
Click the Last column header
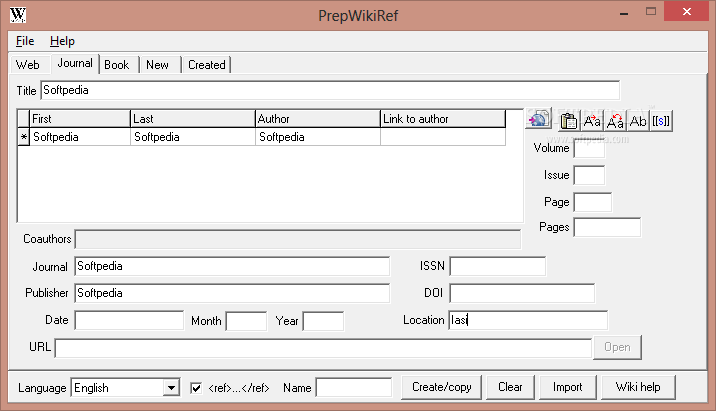point(193,119)
